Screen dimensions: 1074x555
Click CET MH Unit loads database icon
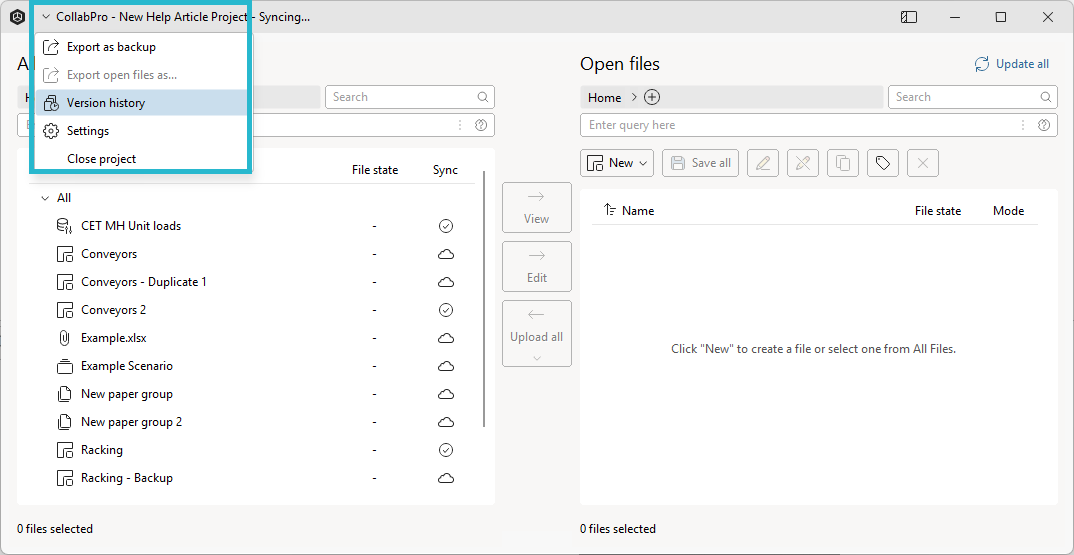click(x=64, y=226)
